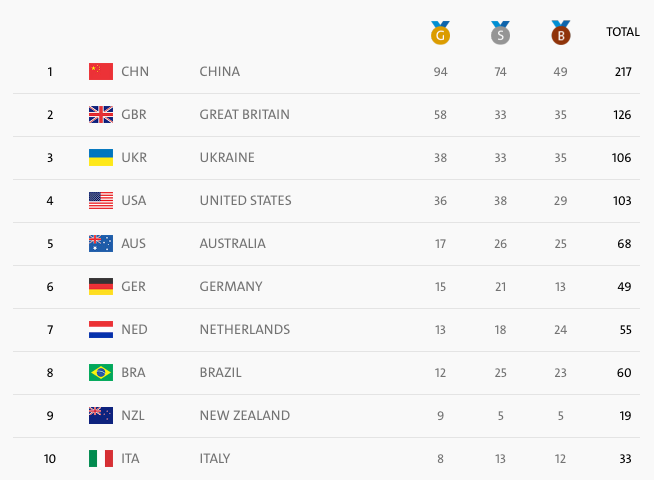Click the Germany flag icon

click(x=101, y=286)
